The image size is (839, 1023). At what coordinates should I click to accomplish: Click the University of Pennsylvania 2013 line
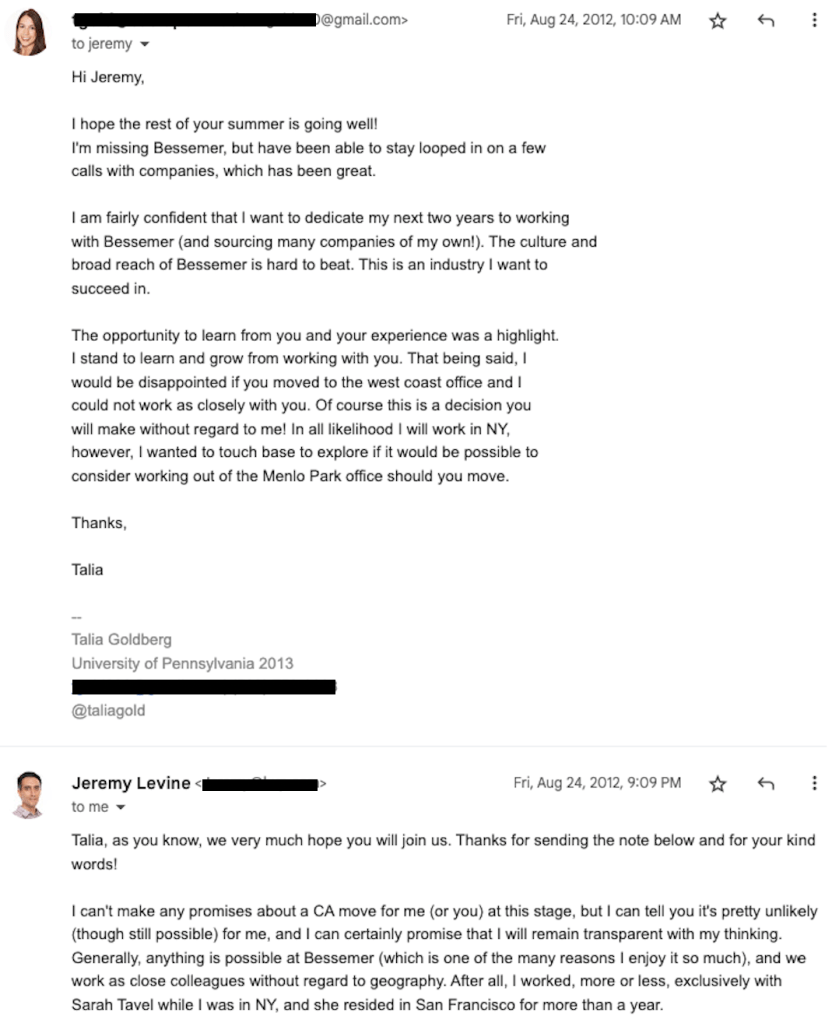coord(182,663)
